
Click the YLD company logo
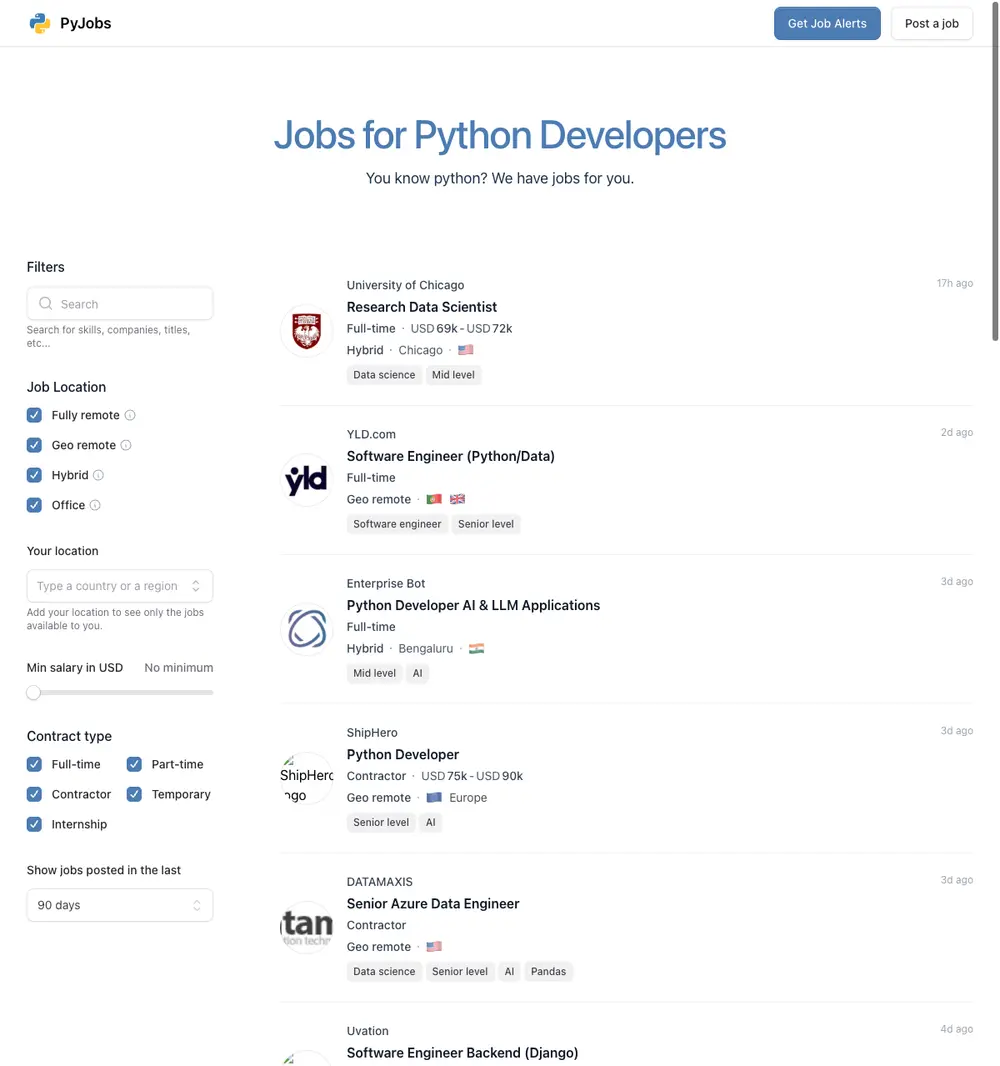coord(307,479)
